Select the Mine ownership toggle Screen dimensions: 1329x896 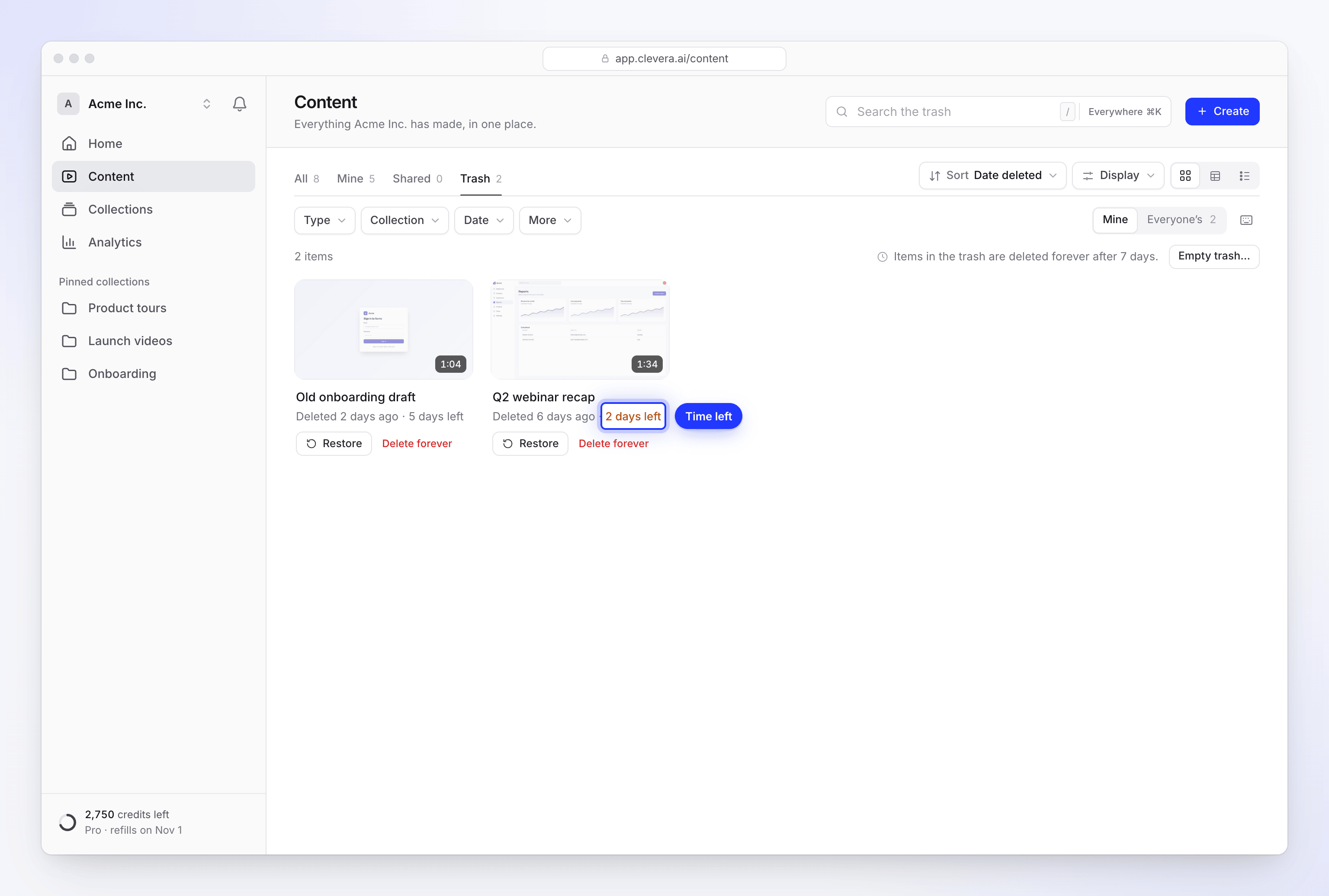[x=1115, y=219]
